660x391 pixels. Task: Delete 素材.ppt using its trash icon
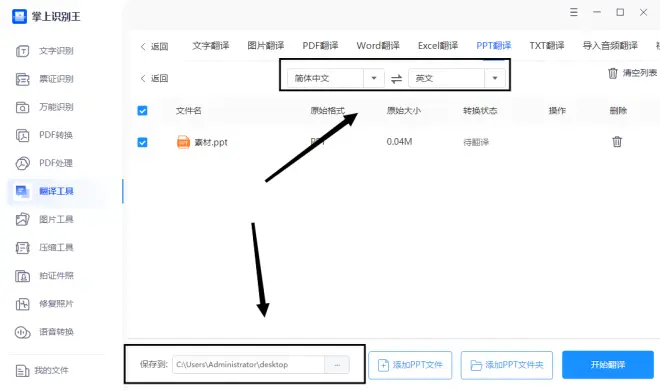(617, 142)
